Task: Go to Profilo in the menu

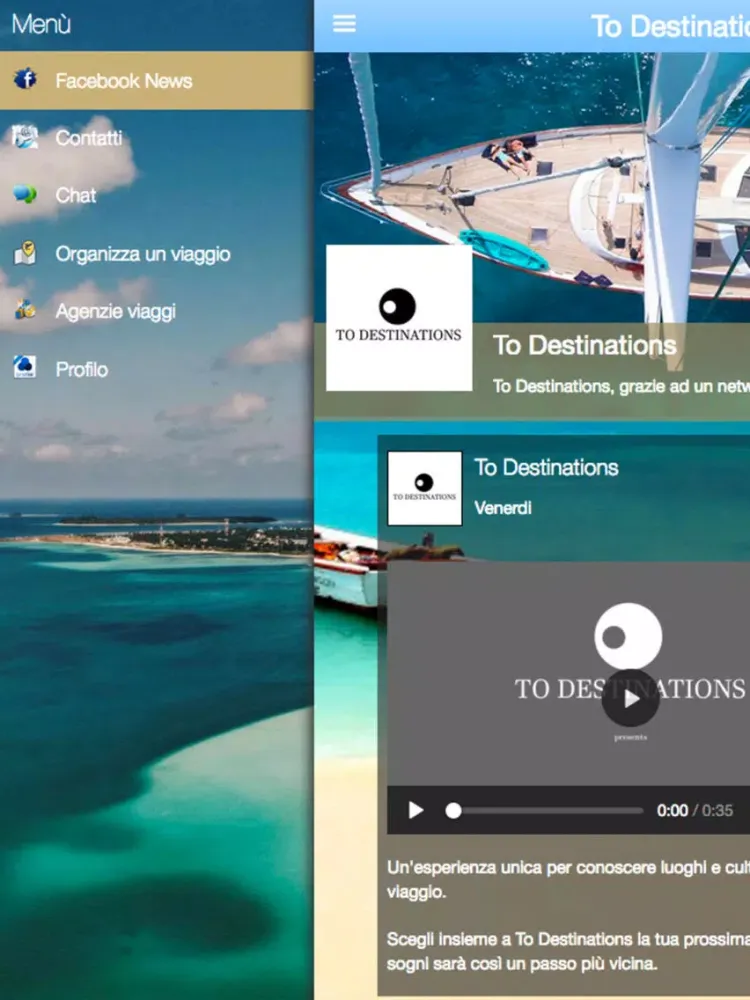Action: pyautogui.click(x=156, y=369)
